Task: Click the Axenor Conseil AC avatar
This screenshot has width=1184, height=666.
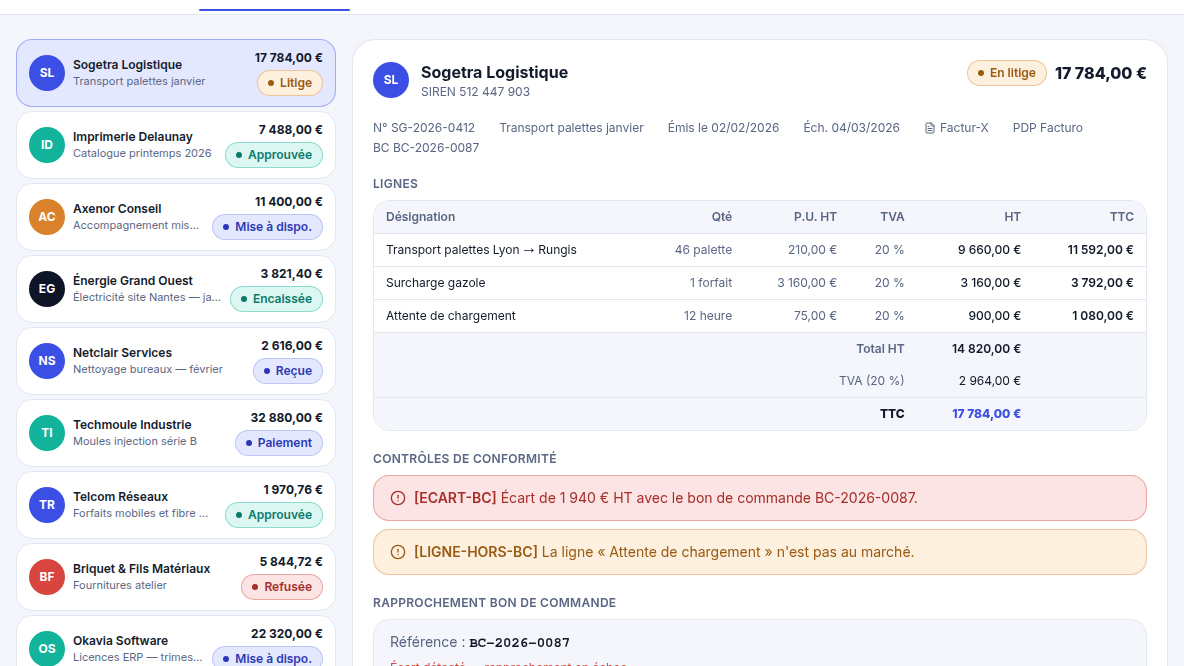Action: point(47,217)
